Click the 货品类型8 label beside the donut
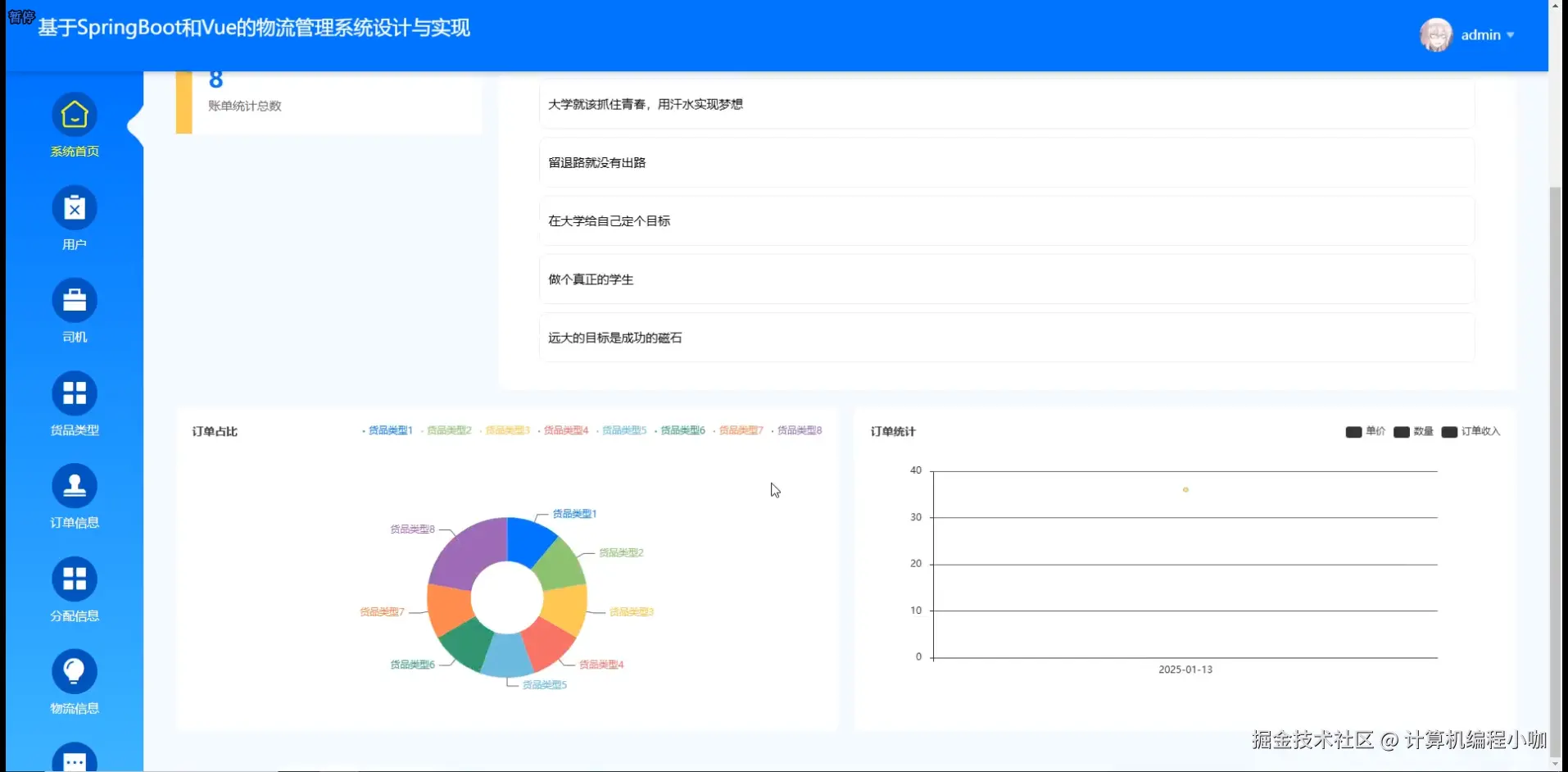 pyautogui.click(x=412, y=529)
